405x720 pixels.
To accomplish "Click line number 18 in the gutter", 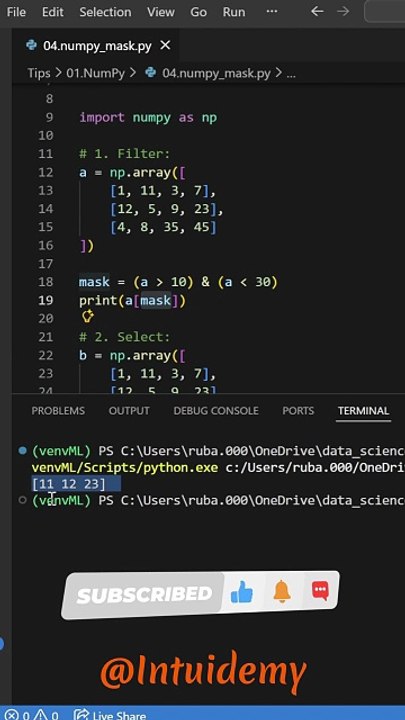I will click(45, 281).
